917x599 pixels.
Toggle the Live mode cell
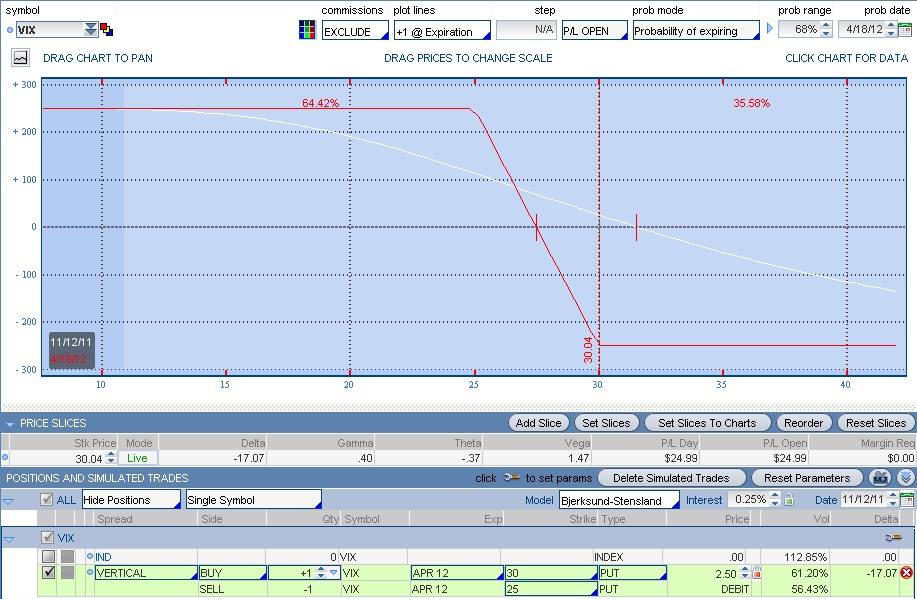[x=137, y=458]
